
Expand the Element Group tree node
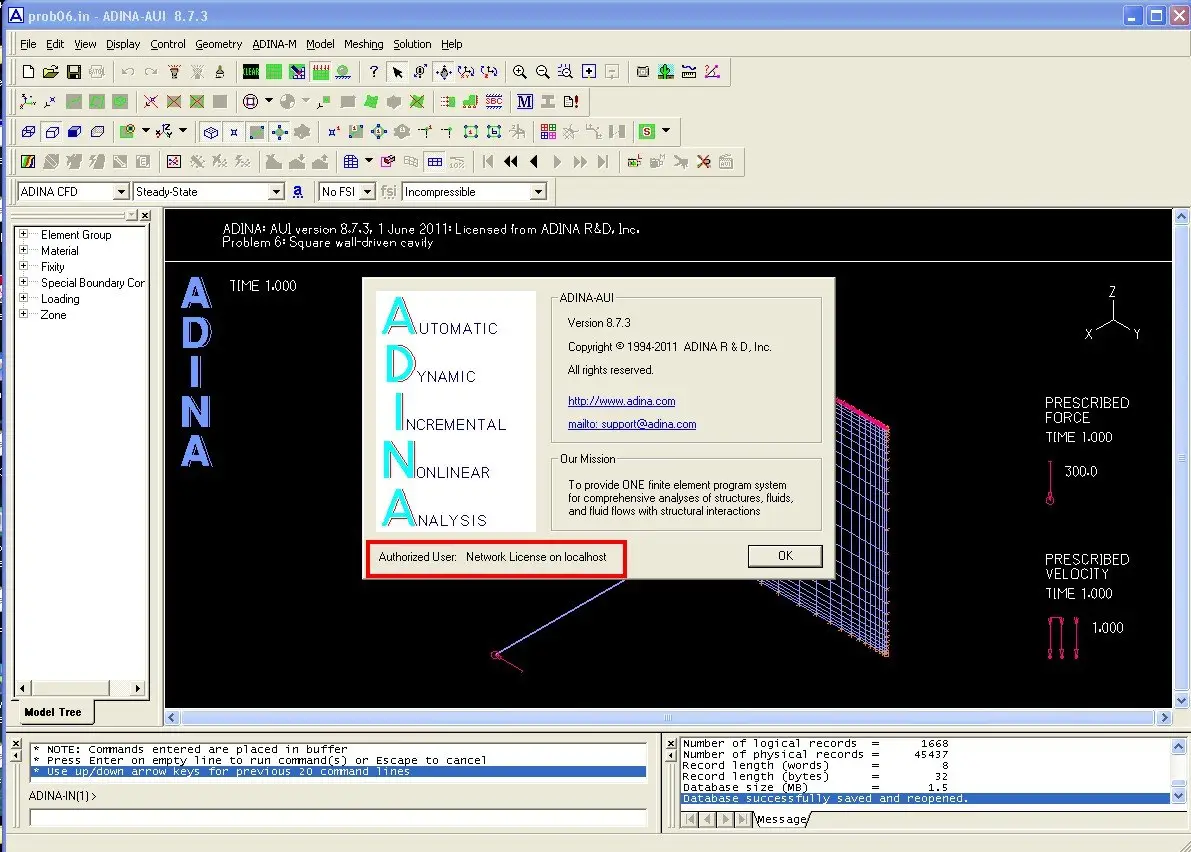tap(23, 235)
